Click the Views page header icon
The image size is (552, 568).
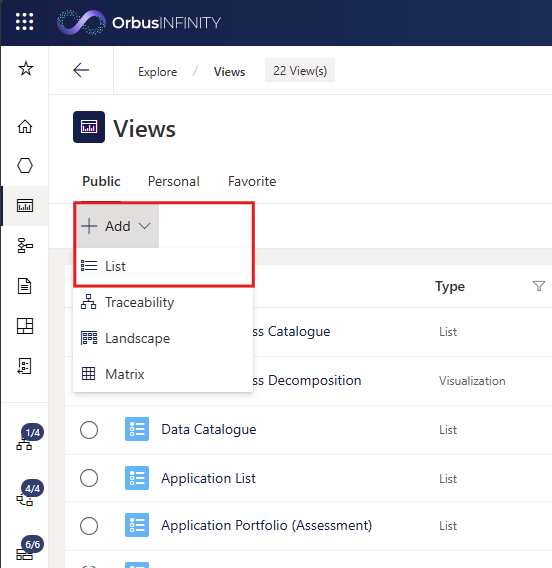pyautogui.click(x=89, y=127)
